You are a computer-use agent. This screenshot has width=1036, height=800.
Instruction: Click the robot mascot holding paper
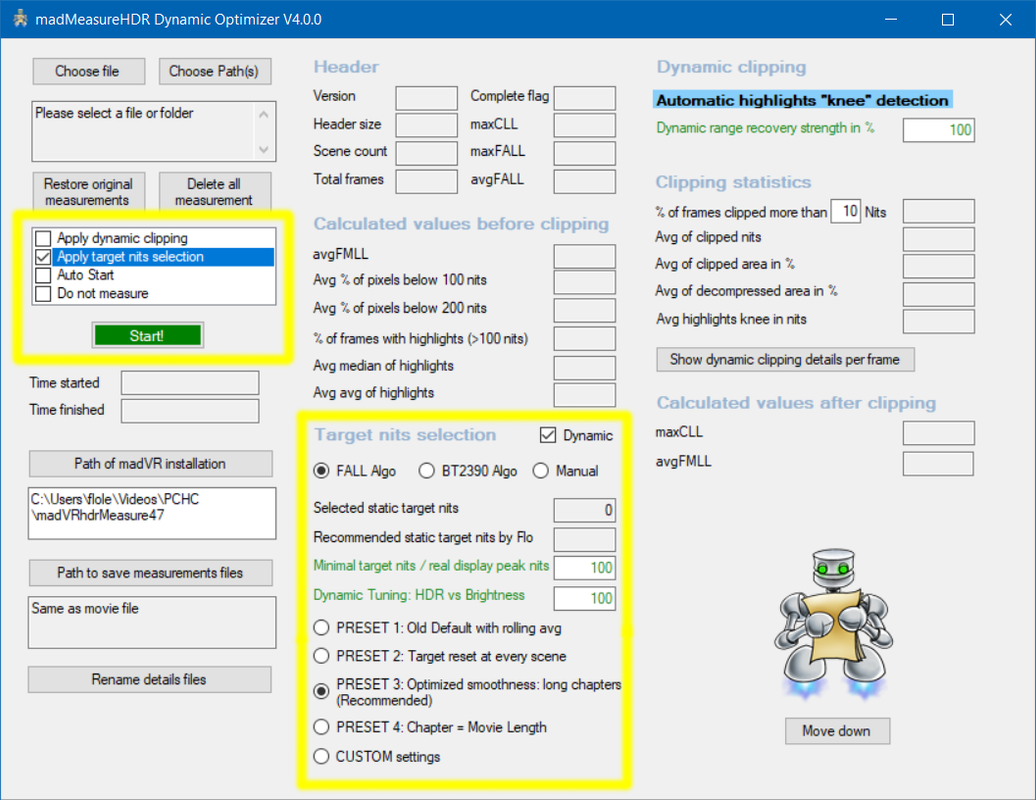click(x=833, y=623)
